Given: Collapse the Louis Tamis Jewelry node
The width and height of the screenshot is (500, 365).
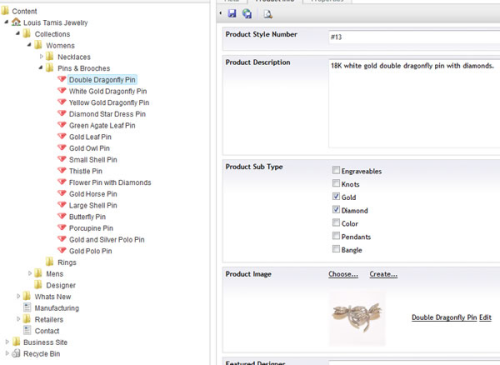Looking at the screenshot, I should click(x=6, y=22).
